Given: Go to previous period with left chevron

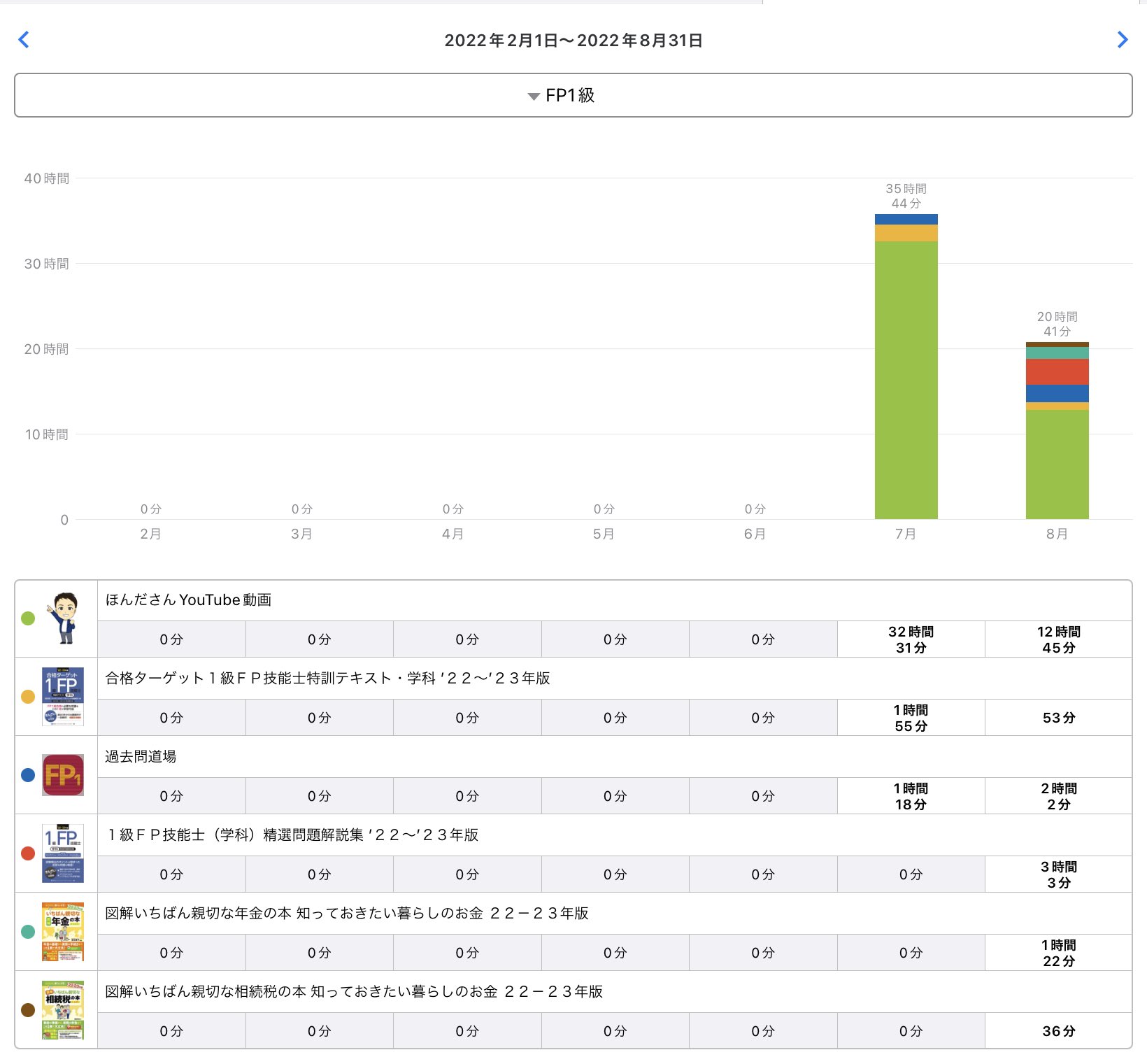Looking at the screenshot, I should tap(24, 40).
